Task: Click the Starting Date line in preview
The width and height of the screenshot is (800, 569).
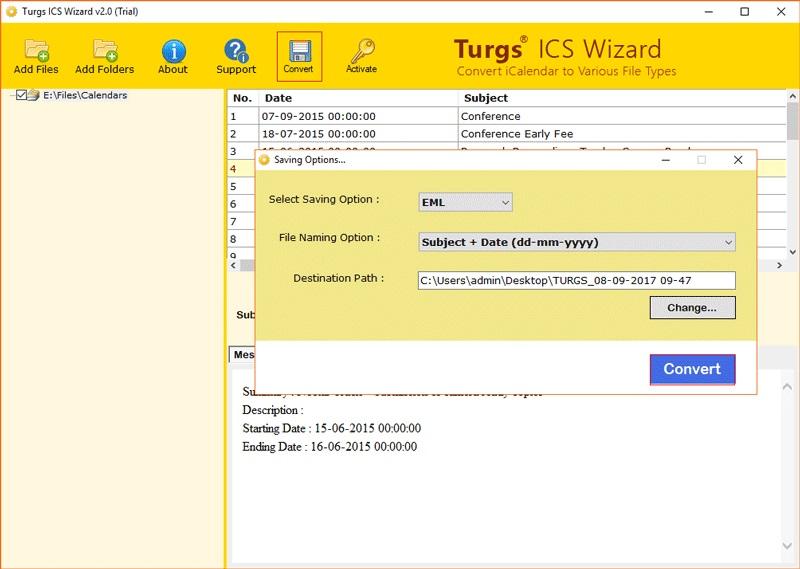Action: tap(332, 428)
